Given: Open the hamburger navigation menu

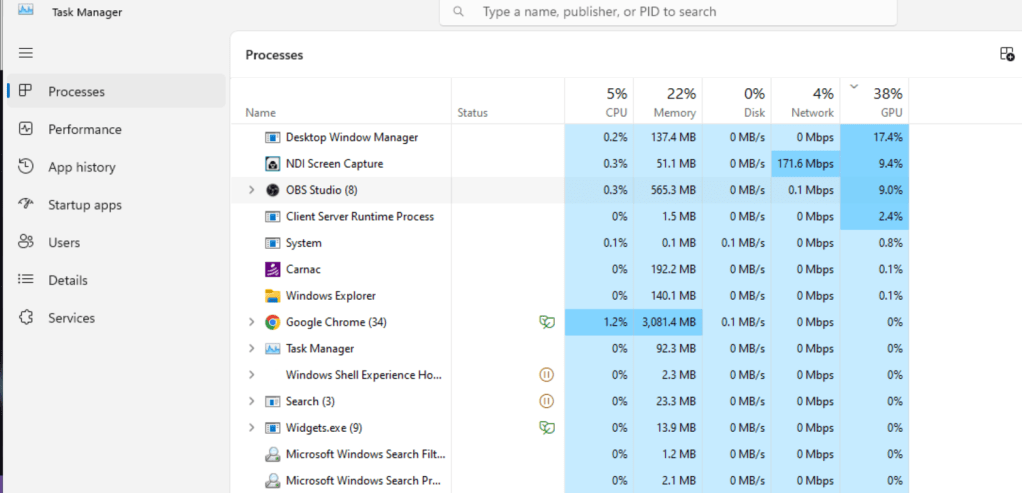Looking at the screenshot, I should click(26, 53).
